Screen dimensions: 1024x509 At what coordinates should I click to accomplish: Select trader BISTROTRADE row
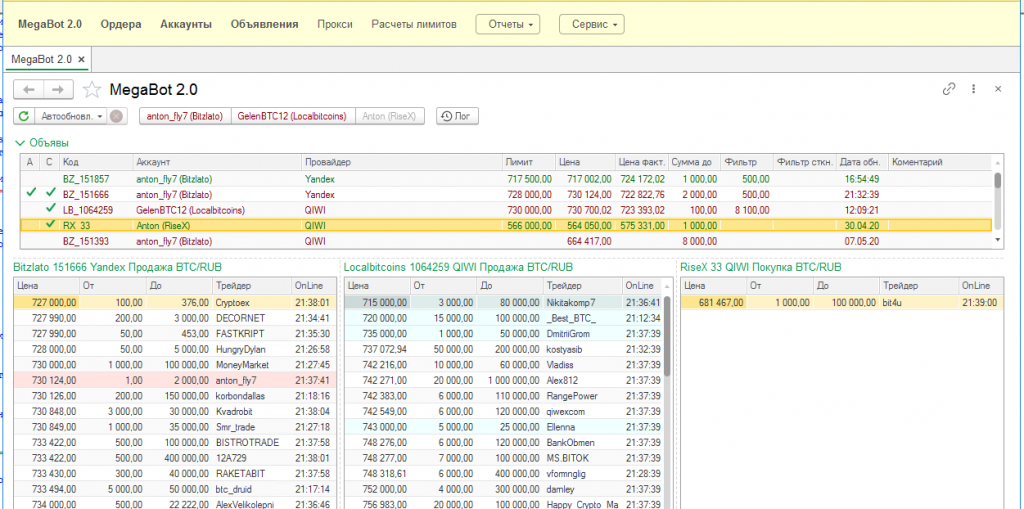(175, 442)
